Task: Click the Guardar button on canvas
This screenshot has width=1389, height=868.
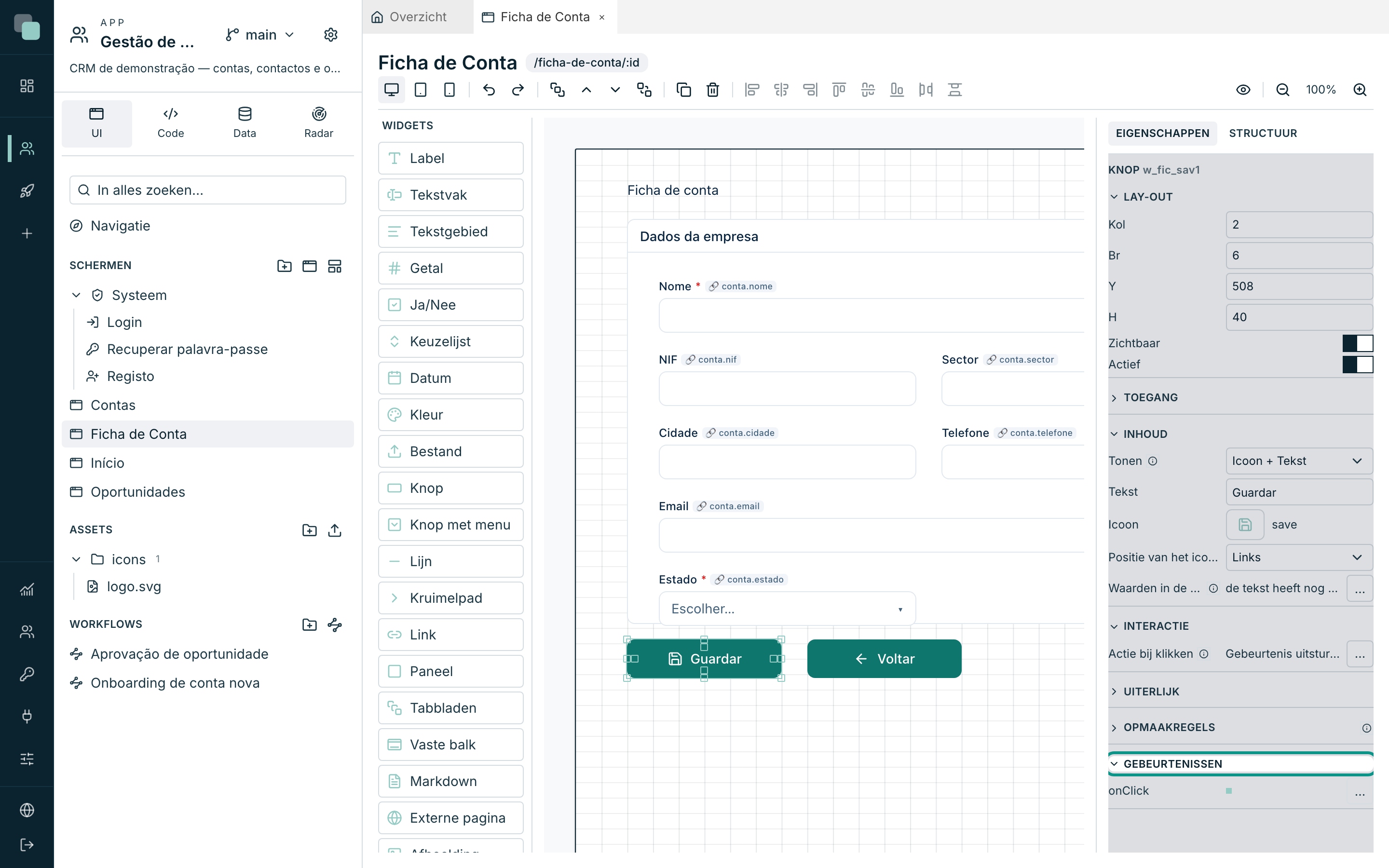Action: pyautogui.click(x=704, y=658)
